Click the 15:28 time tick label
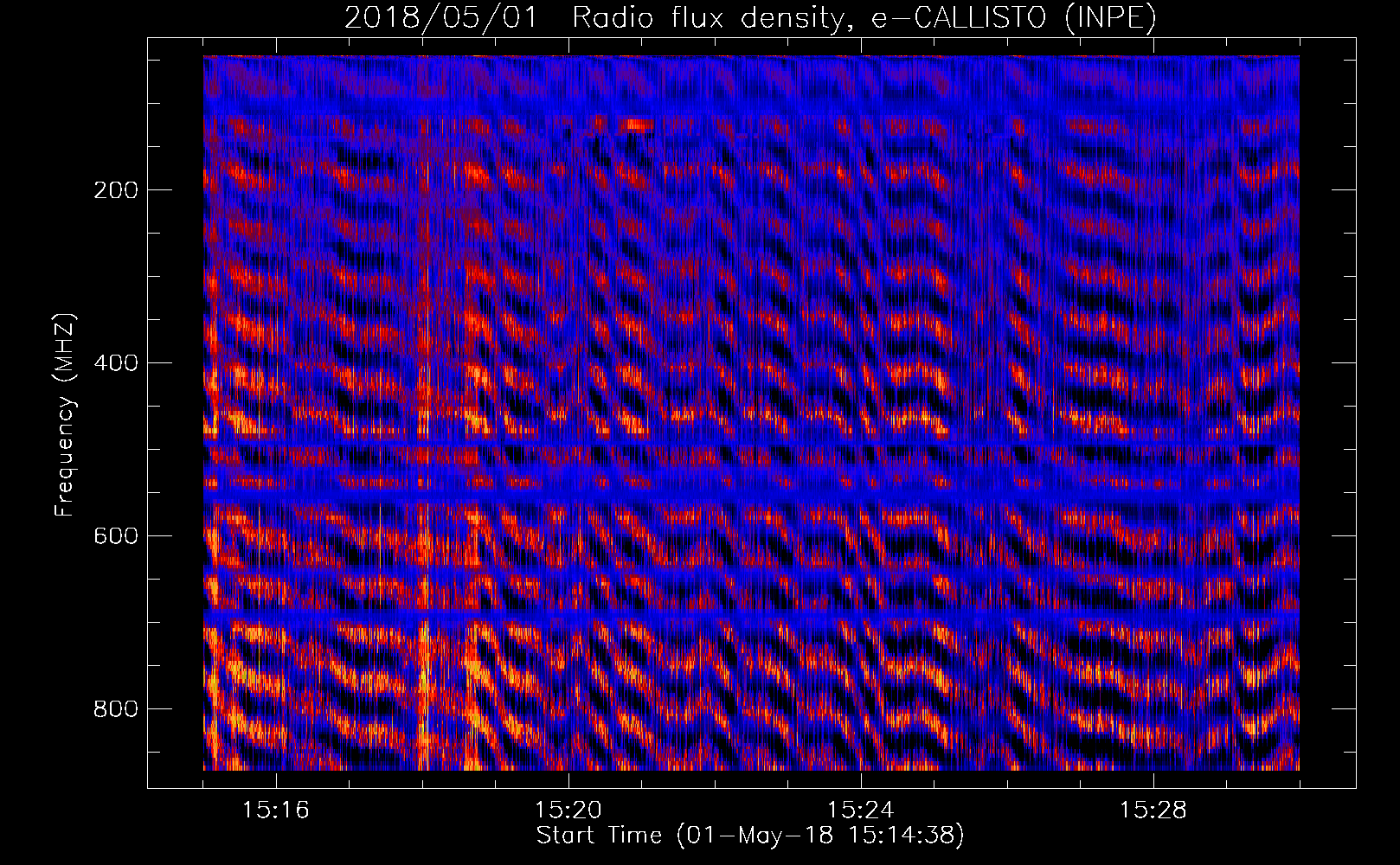The image size is (1400, 865). click(1153, 810)
